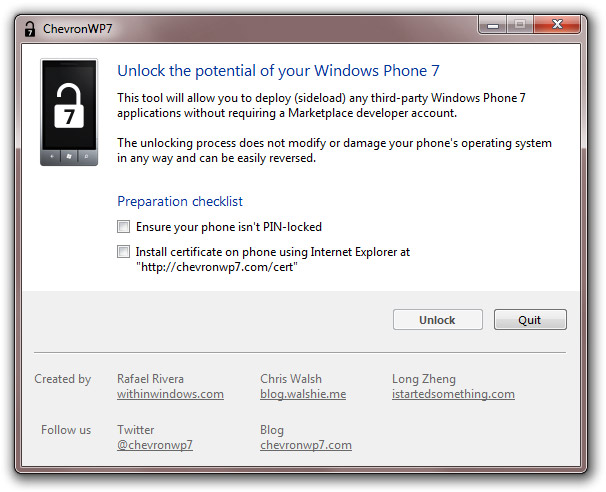Open the blog.walshie.me link
The height and width of the screenshot is (492, 606).
click(x=303, y=394)
